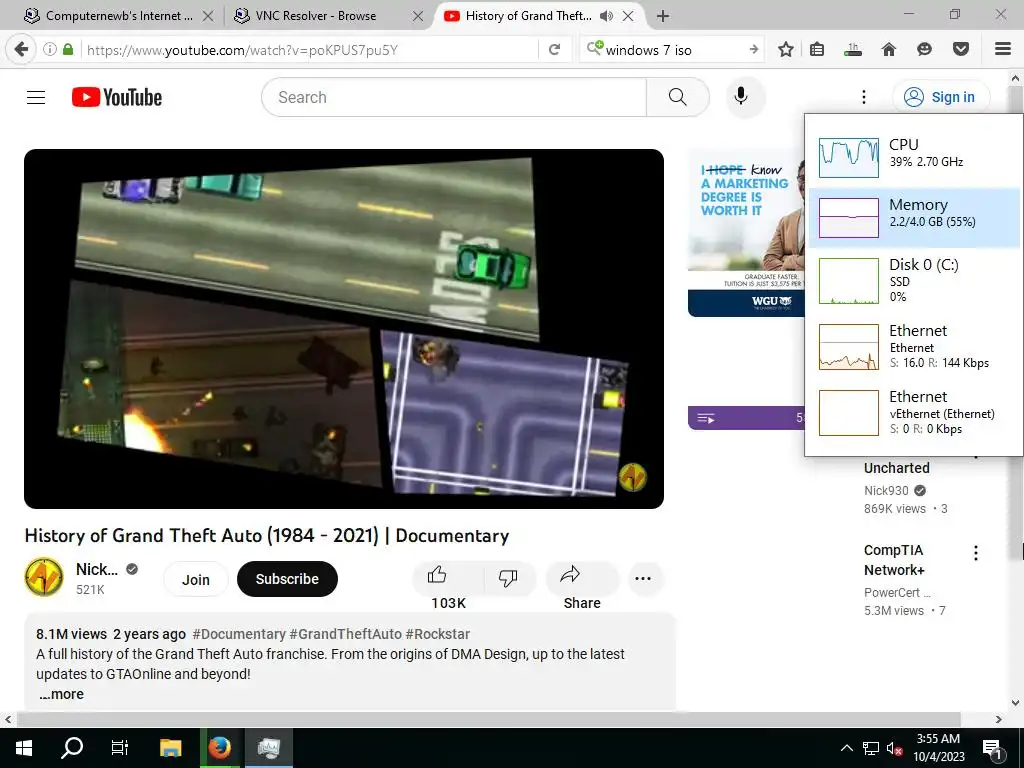Viewport: 1024px width, 768px height.
Task: Go to the Firefox home page icon
Action: pos(888,50)
